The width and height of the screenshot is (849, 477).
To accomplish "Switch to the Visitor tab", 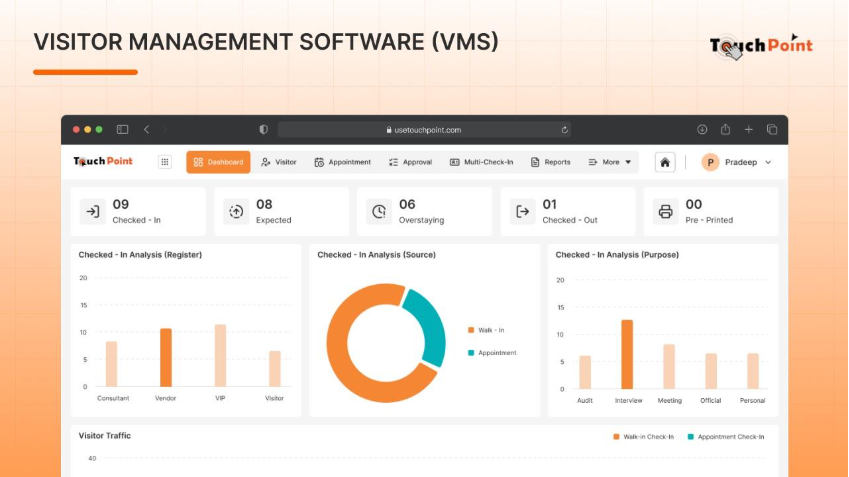I will pyautogui.click(x=278, y=162).
